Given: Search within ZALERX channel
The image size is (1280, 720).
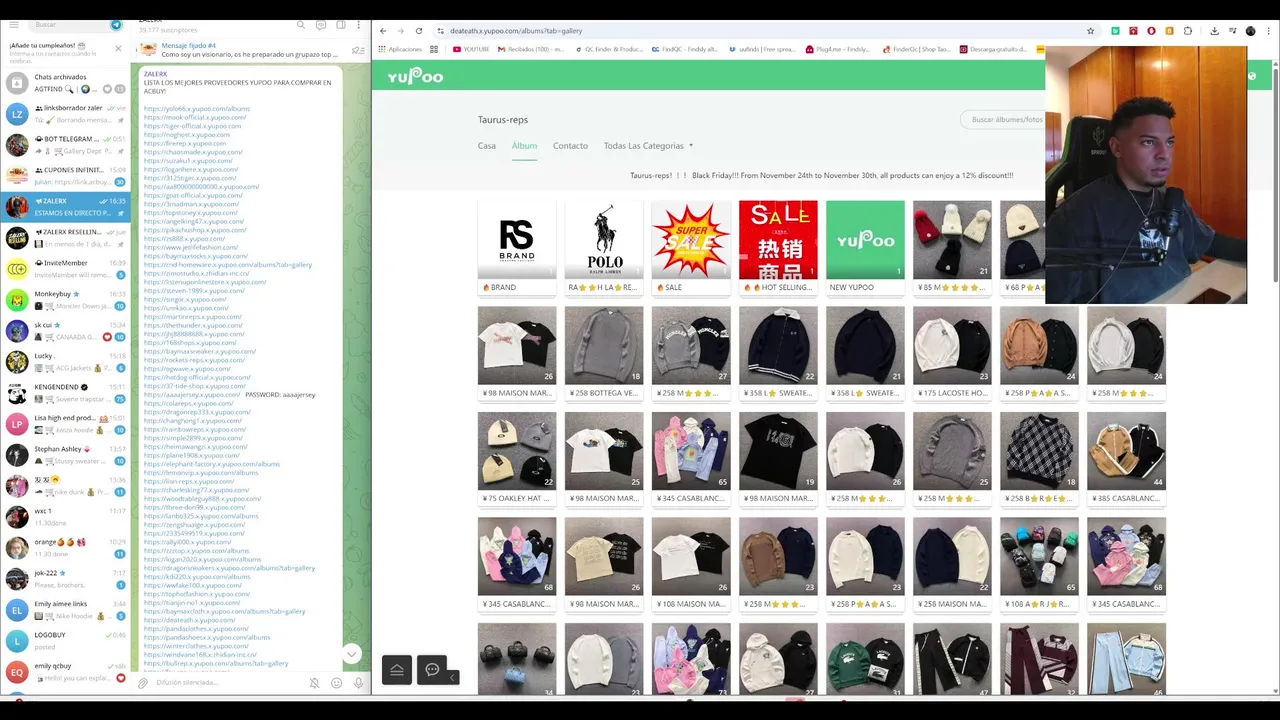Looking at the screenshot, I should tap(300, 24).
